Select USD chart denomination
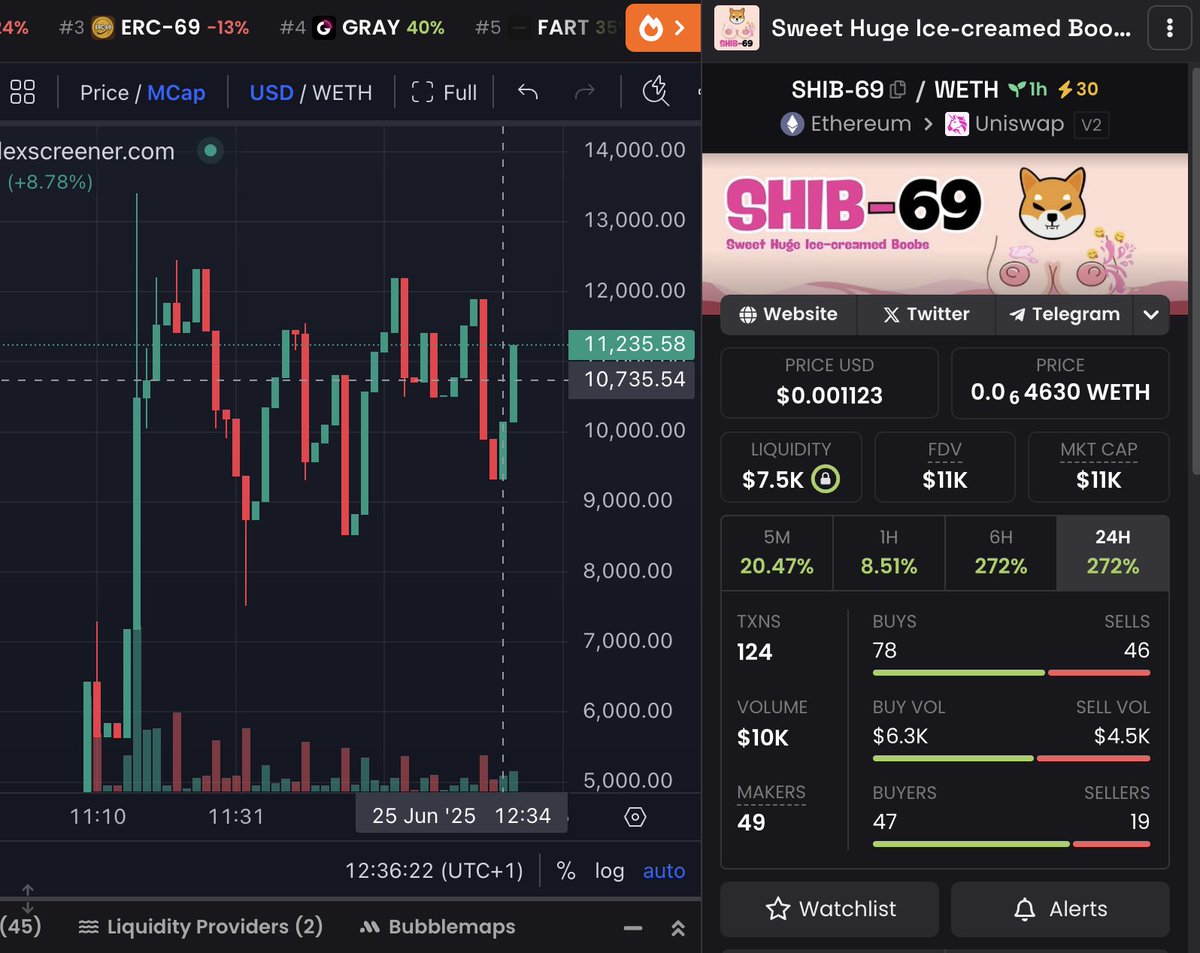The height and width of the screenshot is (953, 1200). click(x=271, y=93)
